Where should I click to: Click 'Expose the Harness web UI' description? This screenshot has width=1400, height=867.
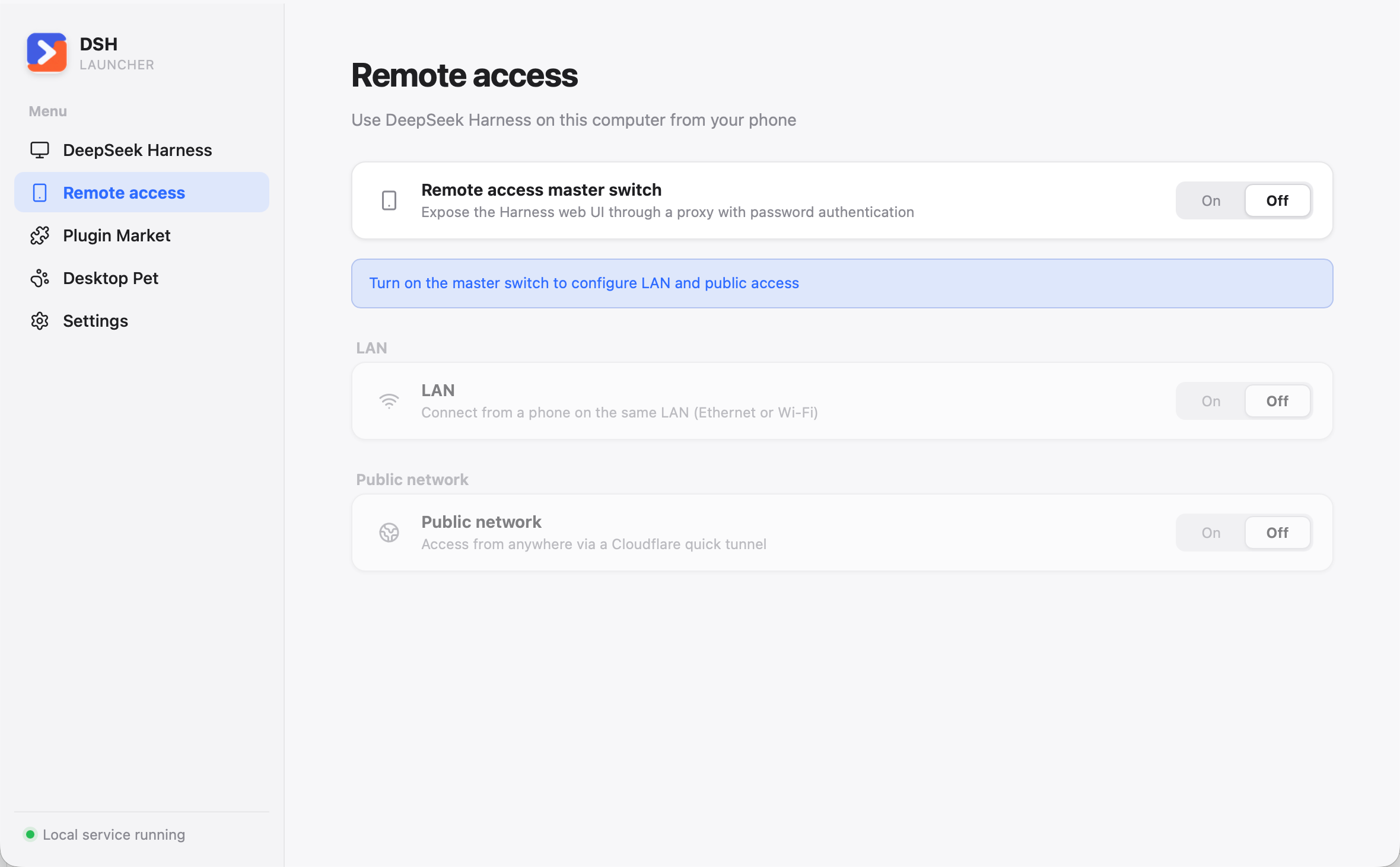click(x=667, y=212)
